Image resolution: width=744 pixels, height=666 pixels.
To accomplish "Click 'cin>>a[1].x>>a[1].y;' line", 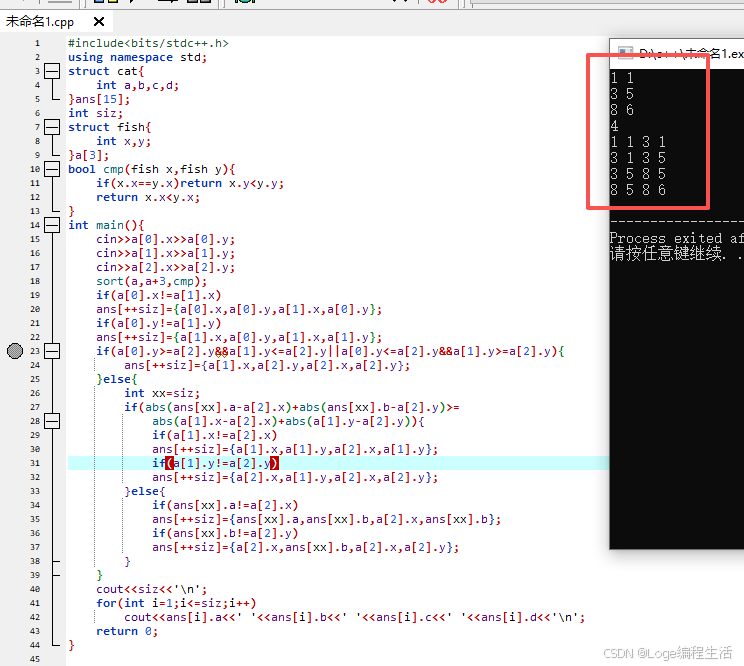I will pos(165,253).
